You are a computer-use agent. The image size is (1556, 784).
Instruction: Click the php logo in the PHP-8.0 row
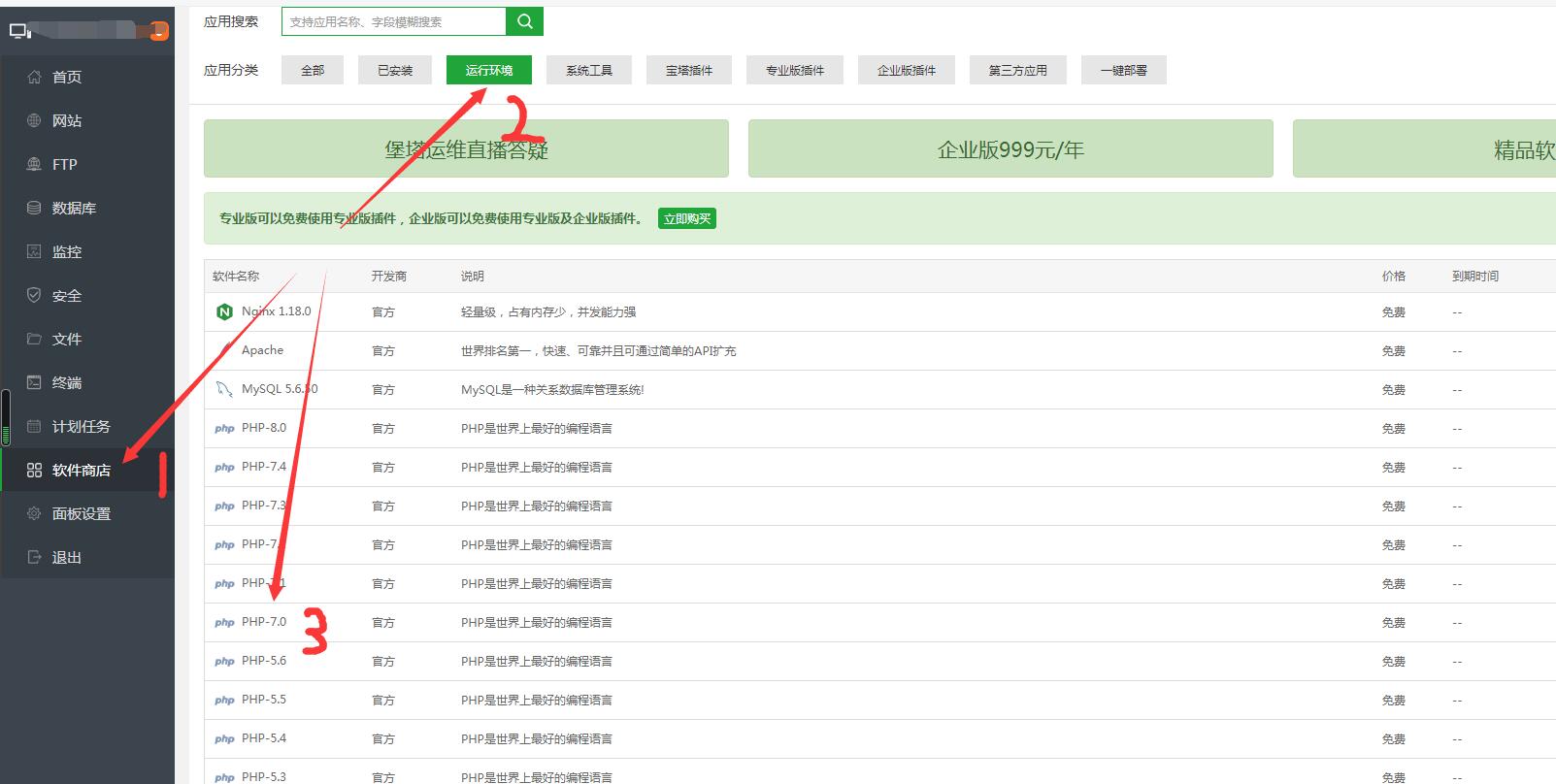[x=224, y=428]
